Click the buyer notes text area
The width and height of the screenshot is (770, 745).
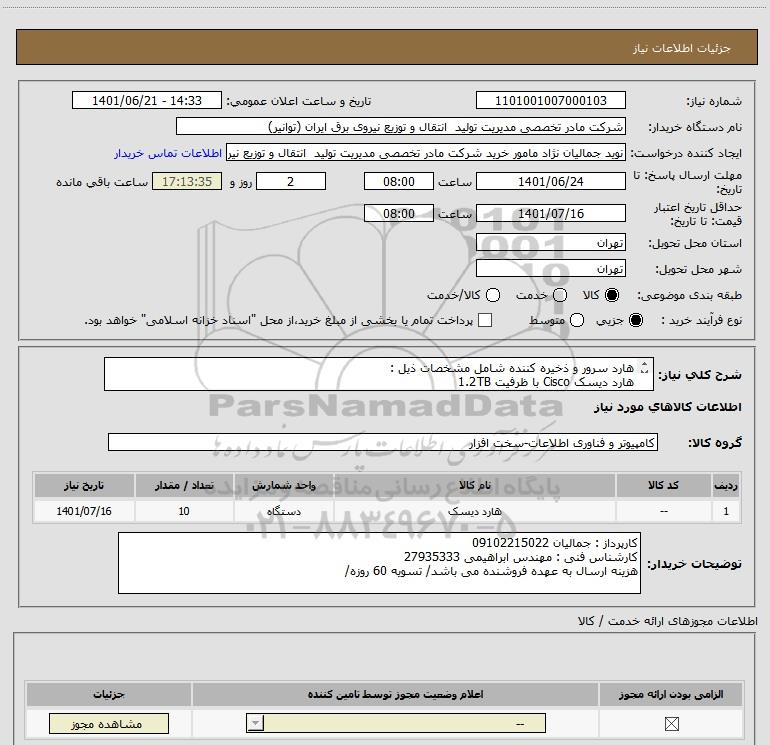point(379,563)
